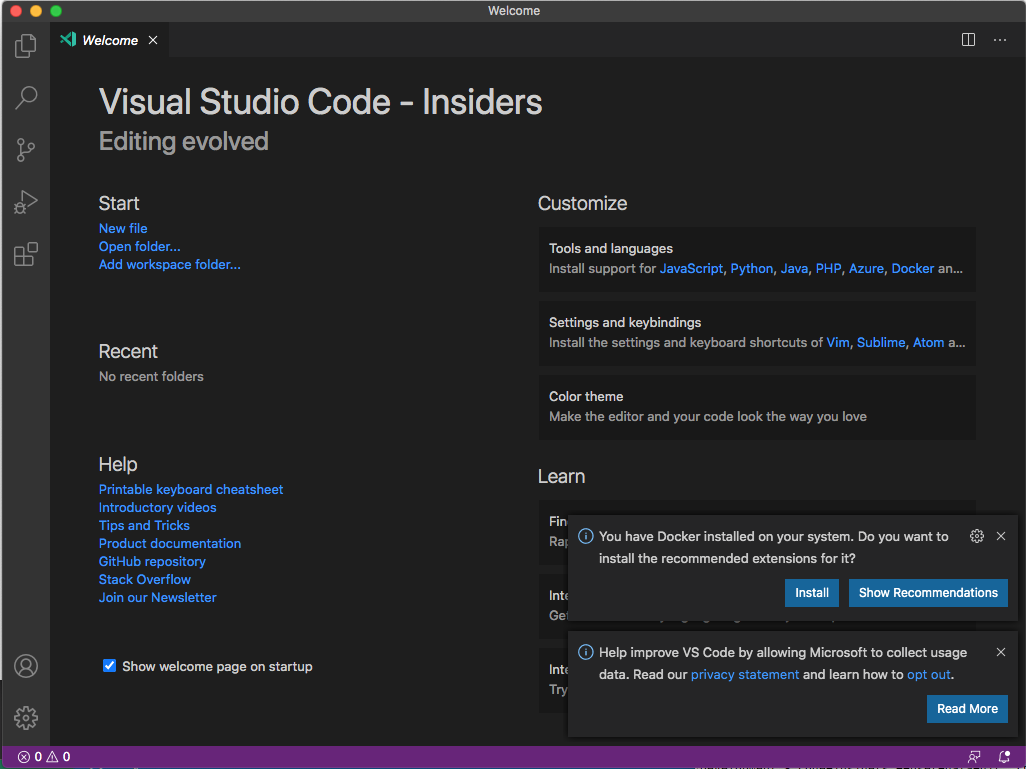Click the split editor right icon
Screen dimensions: 1026x769
coord(968,40)
